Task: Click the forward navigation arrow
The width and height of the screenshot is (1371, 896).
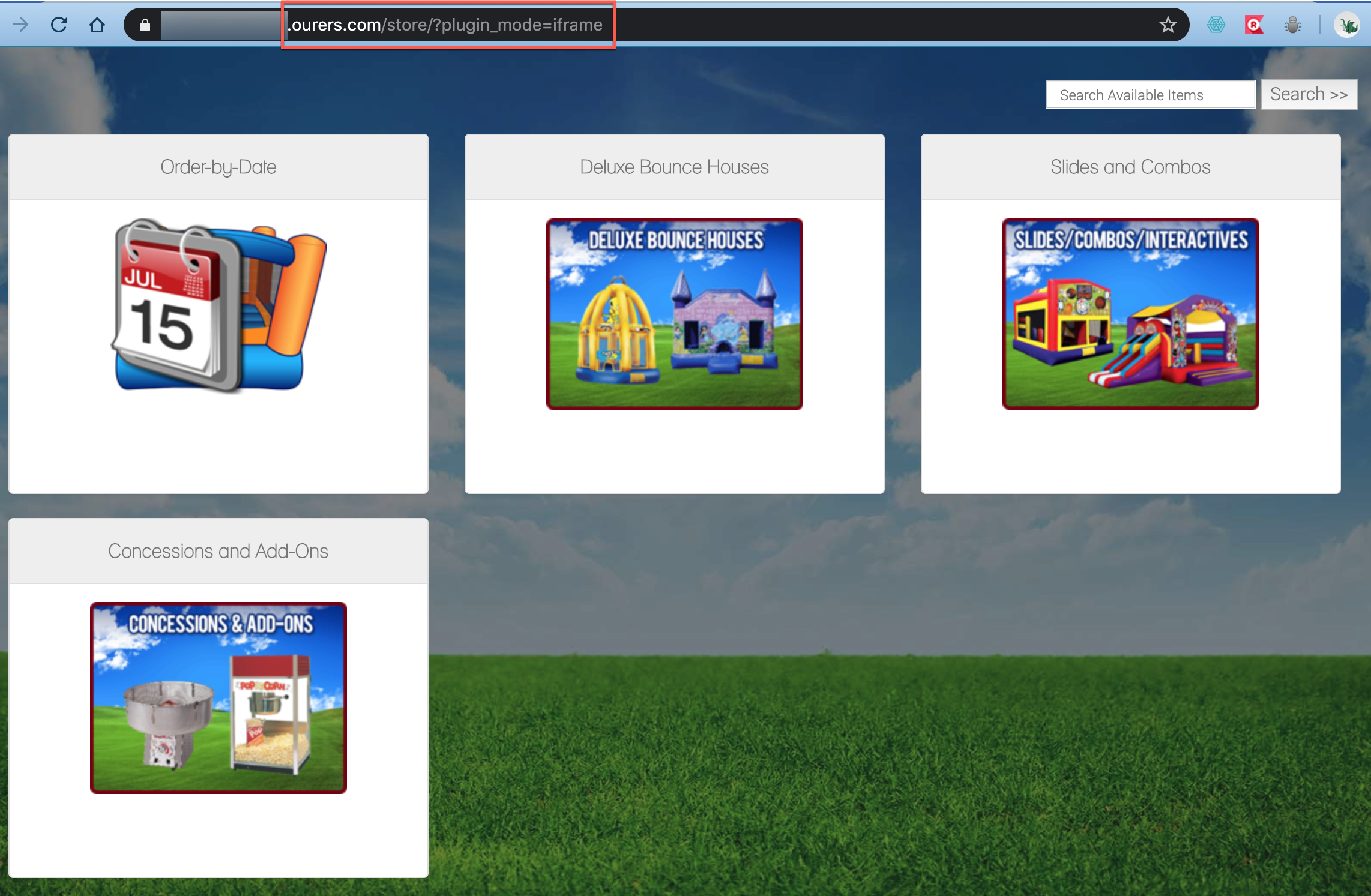Action: coord(20,25)
